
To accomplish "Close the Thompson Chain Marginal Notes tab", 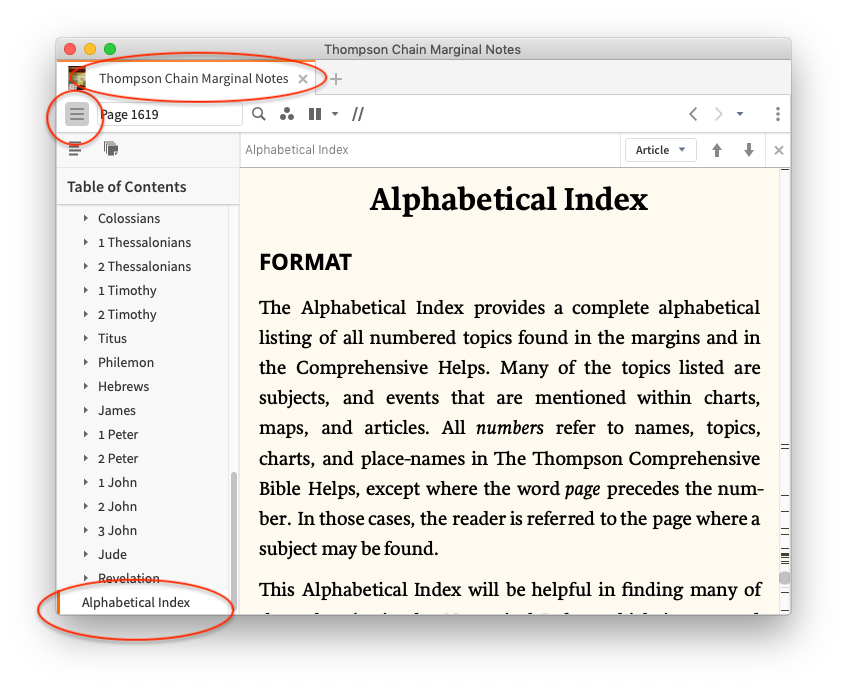I will click(x=303, y=79).
